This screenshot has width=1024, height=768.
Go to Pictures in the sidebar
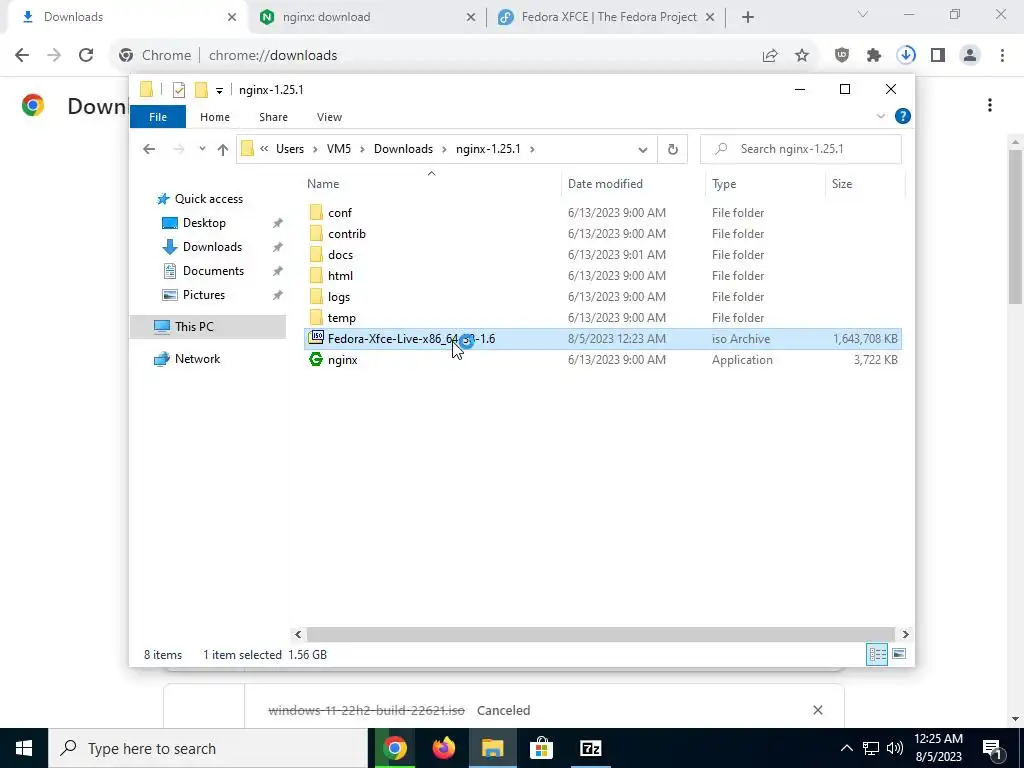click(x=204, y=295)
